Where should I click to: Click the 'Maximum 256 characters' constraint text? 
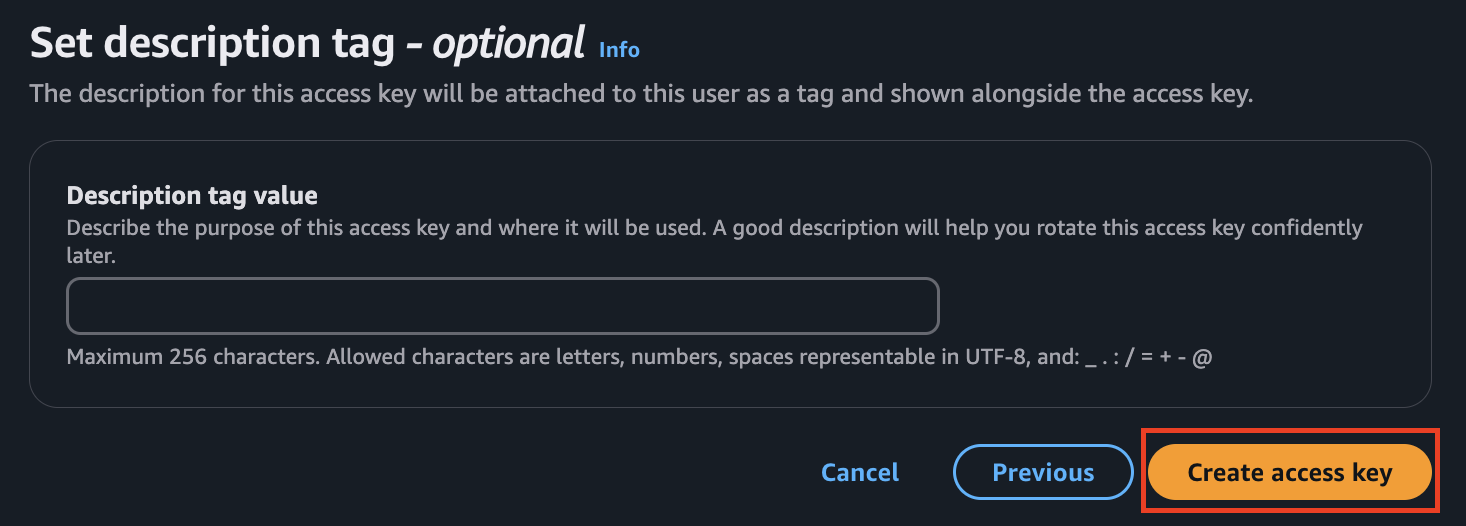tap(194, 357)
